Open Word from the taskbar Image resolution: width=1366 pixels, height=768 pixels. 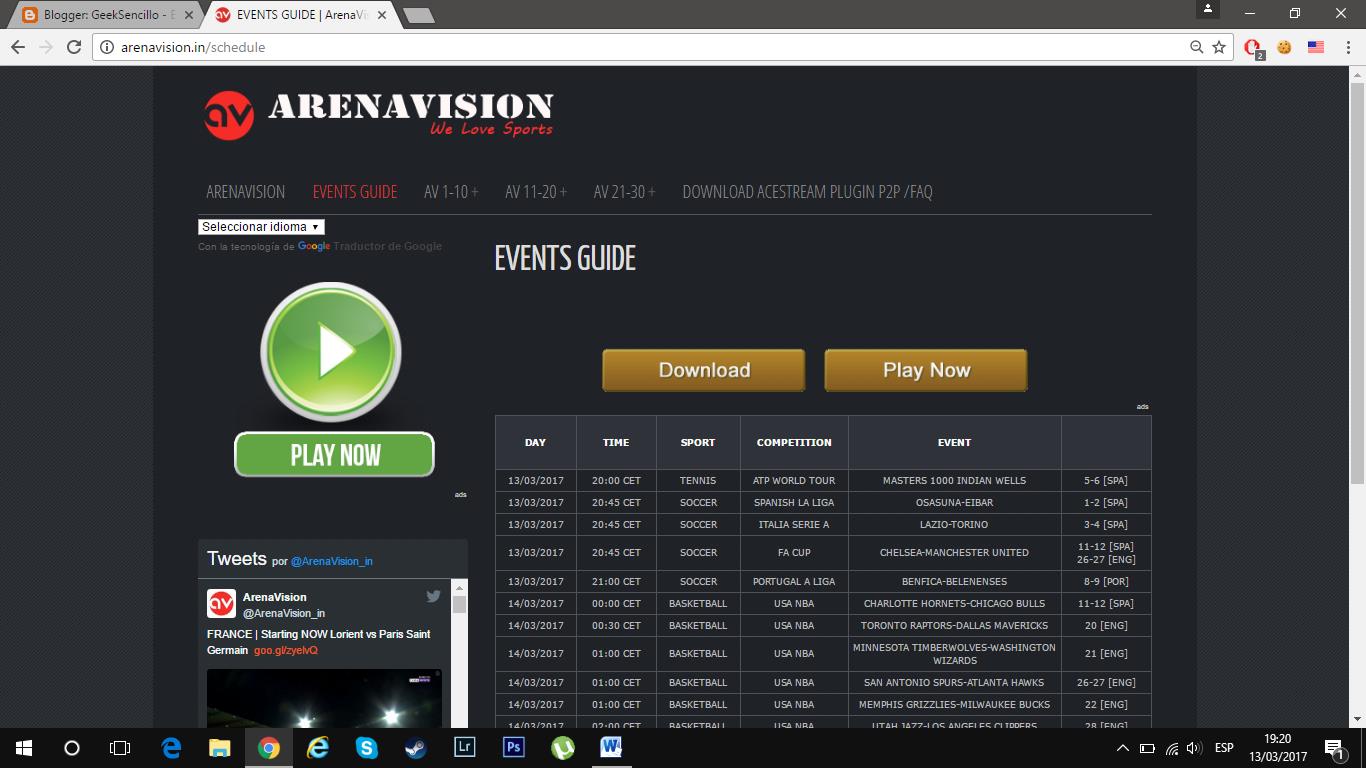(611, 747)
